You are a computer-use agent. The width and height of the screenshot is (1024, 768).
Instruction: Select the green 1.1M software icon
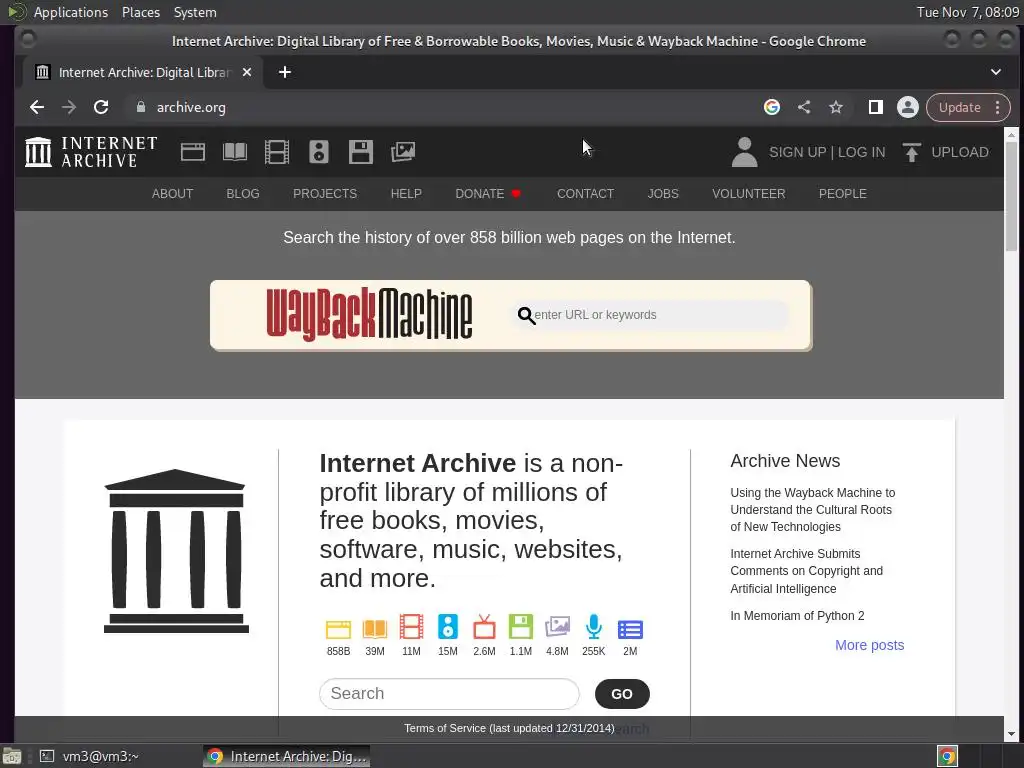click(520, 627)
